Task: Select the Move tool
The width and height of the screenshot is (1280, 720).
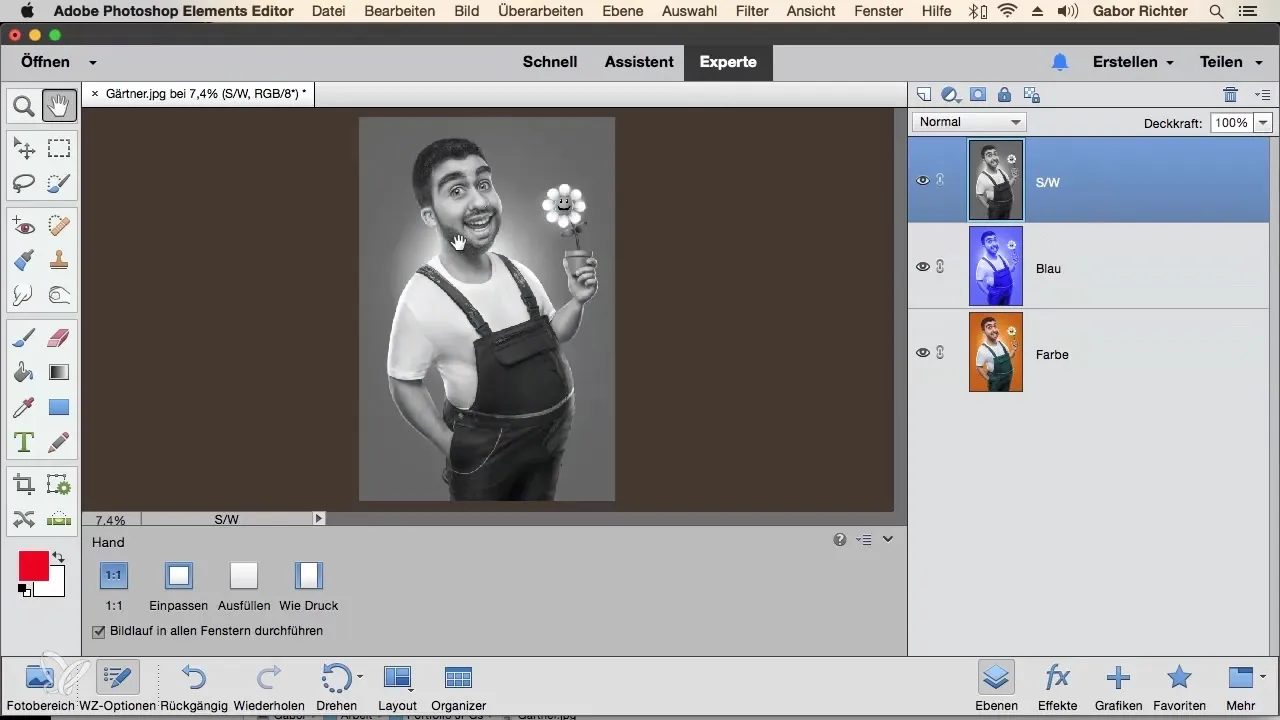Action: click(x=24, y=149)
